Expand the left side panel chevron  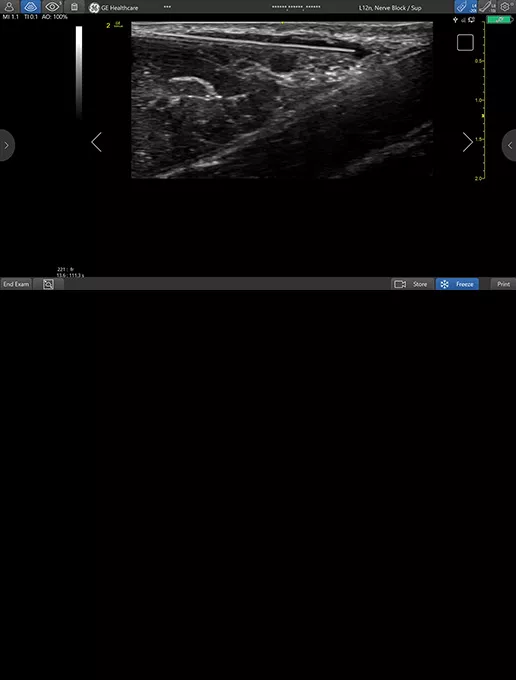point(7,145)
